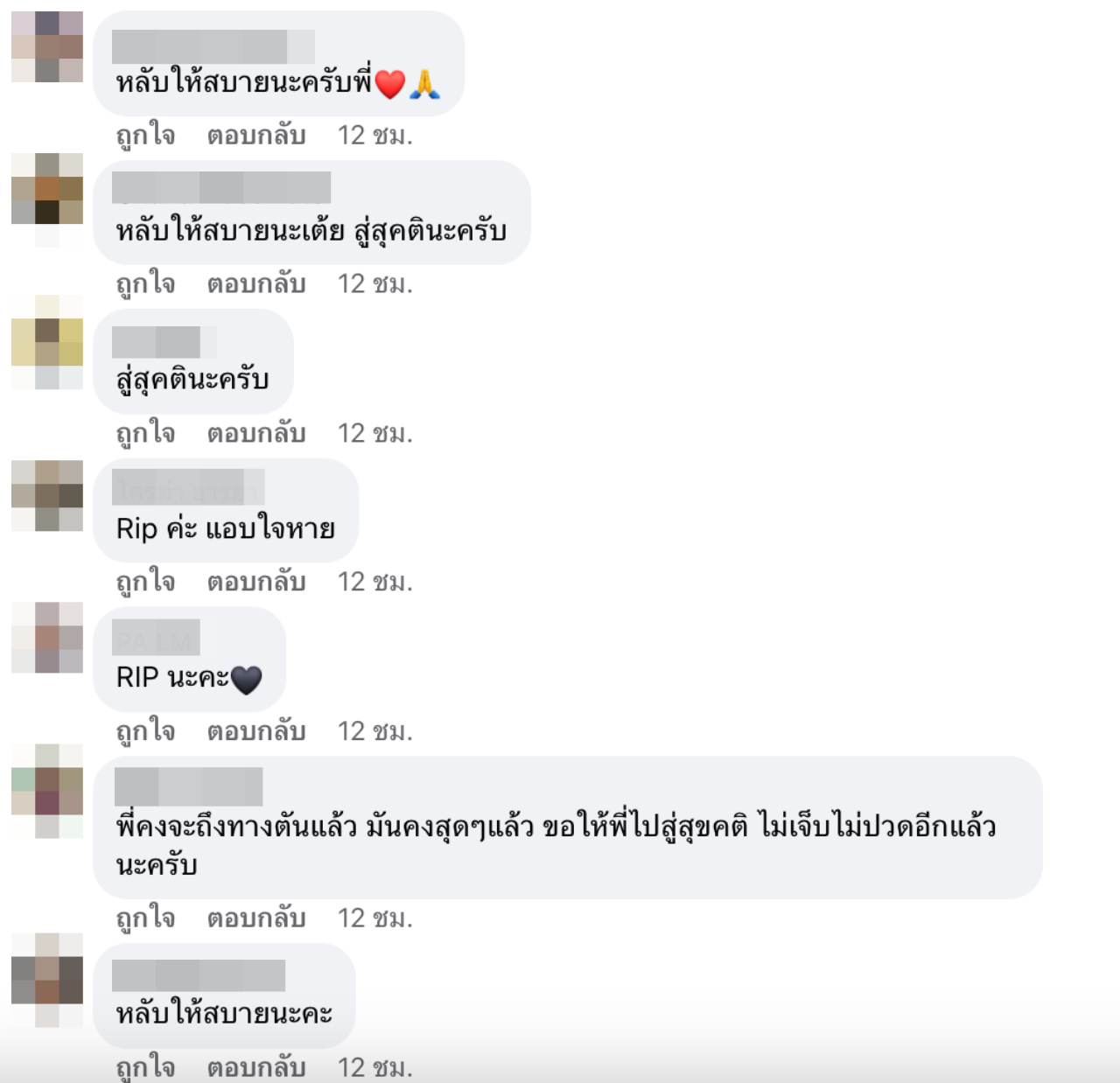Viewport: 1120px width, 1083px height.
Task: Click ตอบกลับ under the short 'สู่สุคตินะครับ' comment
Action: 256,434
